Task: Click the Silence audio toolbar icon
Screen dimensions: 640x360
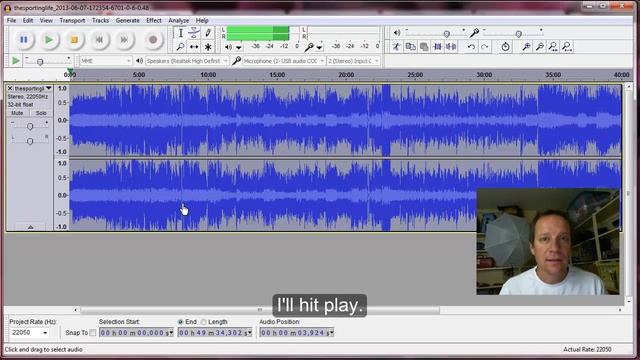Action: click(451, 47)
